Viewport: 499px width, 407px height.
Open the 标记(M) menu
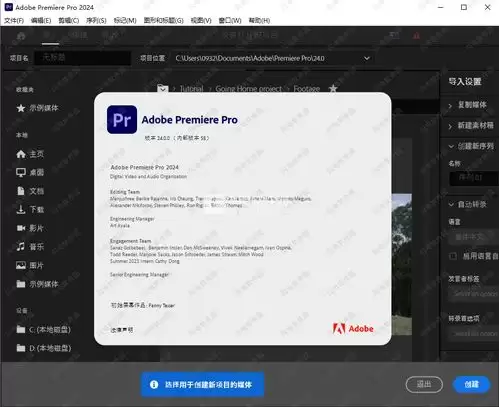tap(125, 21)
